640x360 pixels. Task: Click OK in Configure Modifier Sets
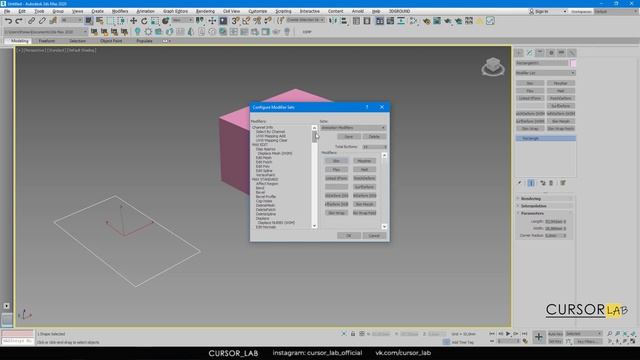pyautogui.click(x=349, y=236)
